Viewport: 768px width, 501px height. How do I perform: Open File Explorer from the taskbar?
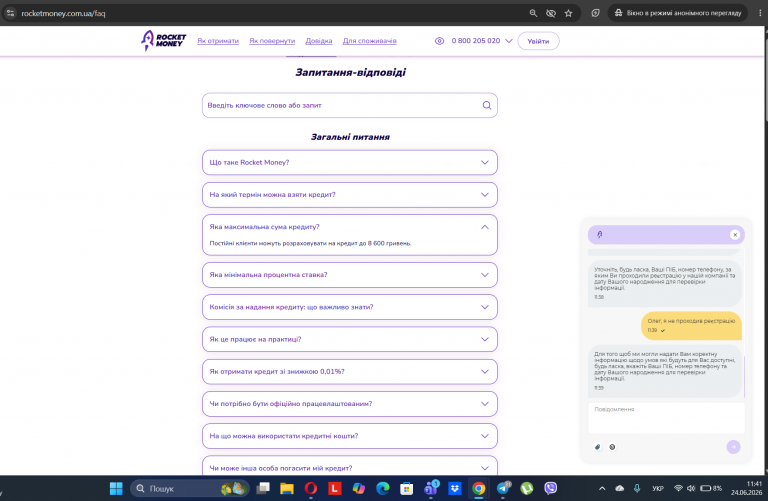[287, 488]
